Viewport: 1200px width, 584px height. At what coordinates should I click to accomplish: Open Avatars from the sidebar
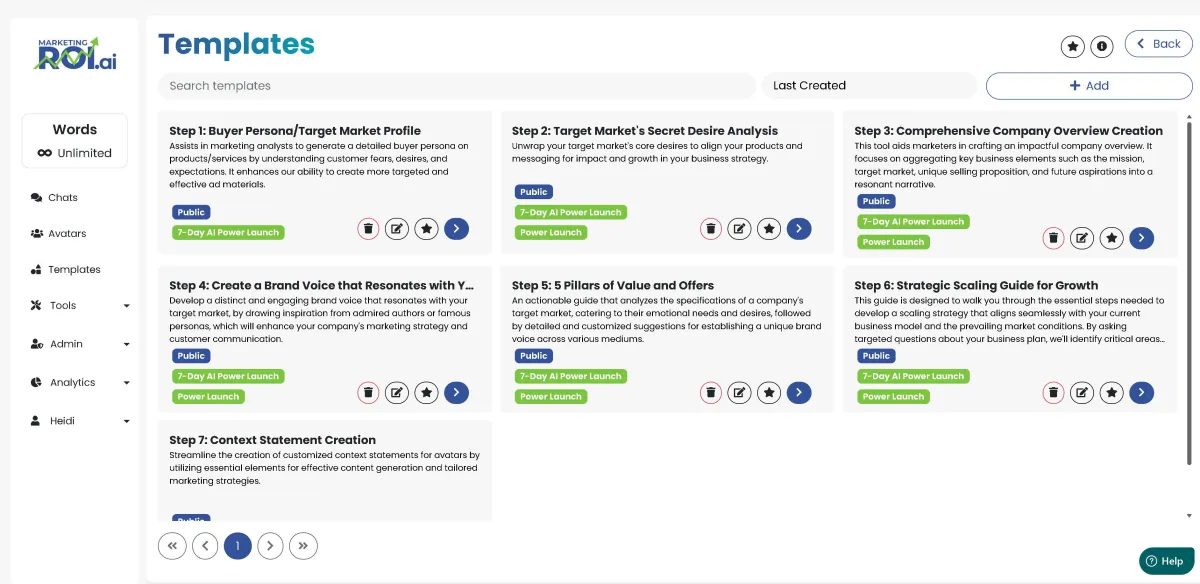pos(67,234)
